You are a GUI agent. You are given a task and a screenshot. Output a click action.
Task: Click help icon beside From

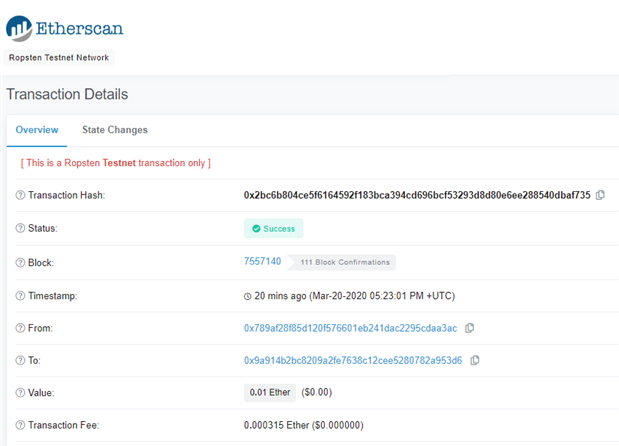pos(20,328)
